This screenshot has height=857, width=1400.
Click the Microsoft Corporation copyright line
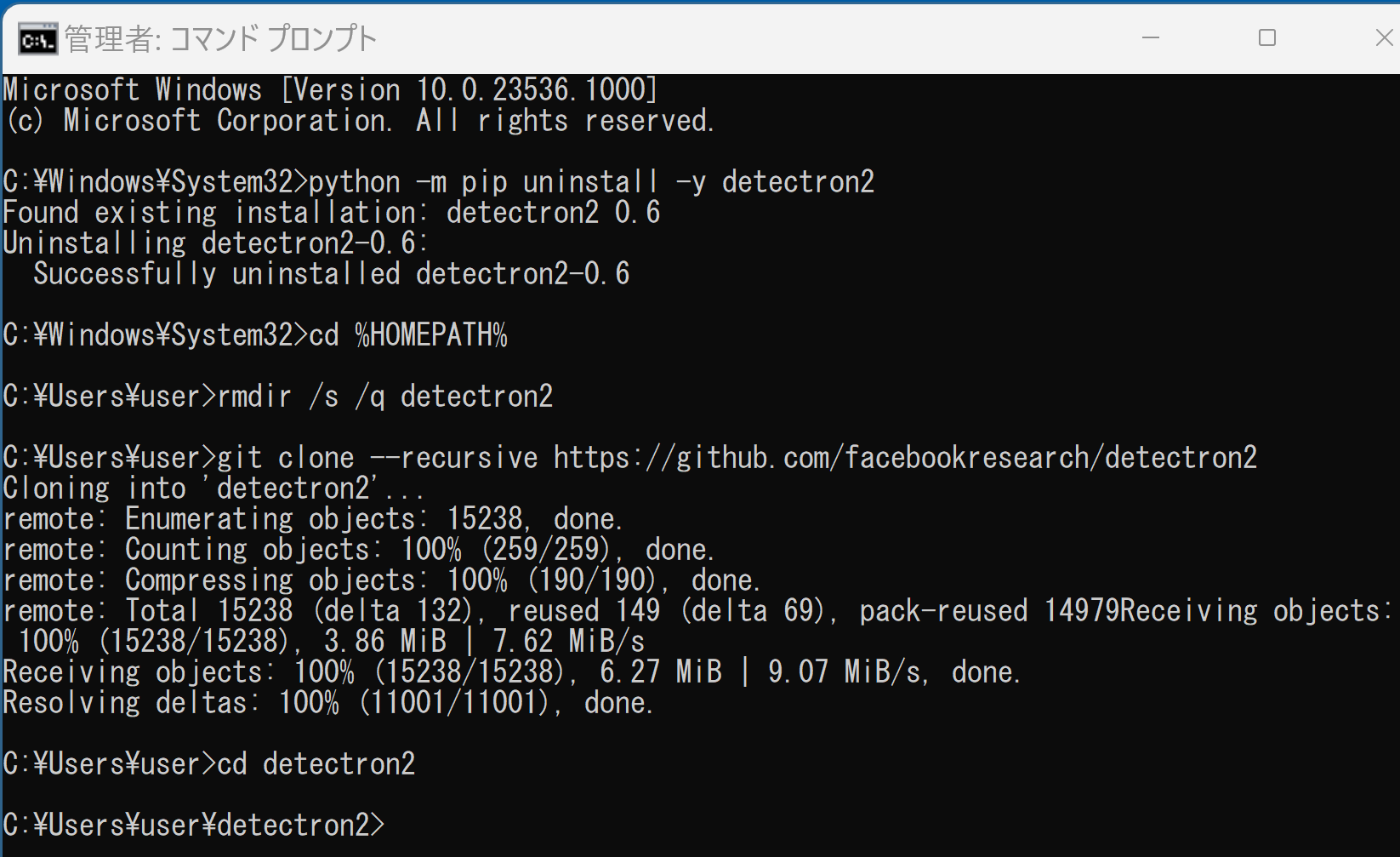(x=357, y=121)
